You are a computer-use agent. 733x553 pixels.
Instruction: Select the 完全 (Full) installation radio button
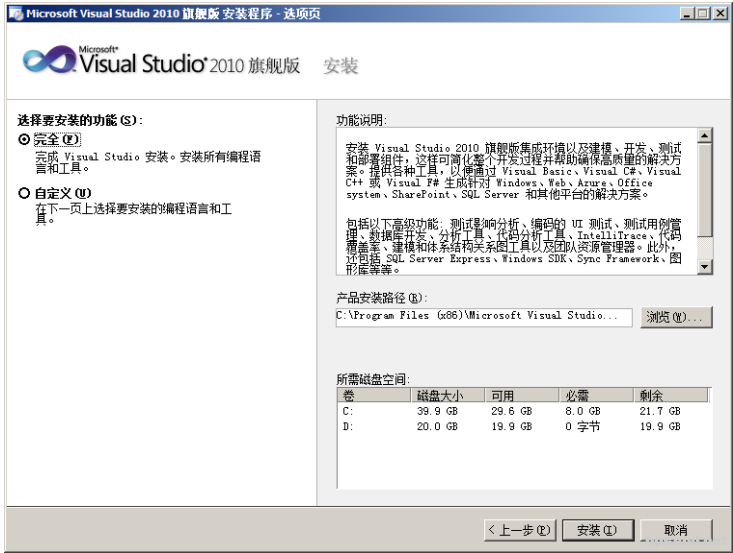coord(24,139)
